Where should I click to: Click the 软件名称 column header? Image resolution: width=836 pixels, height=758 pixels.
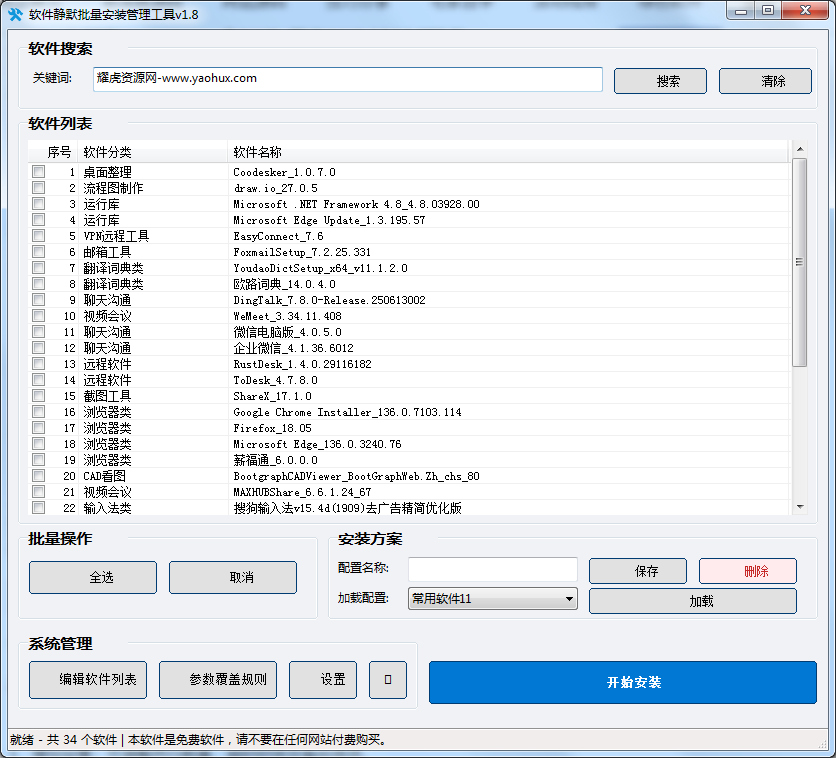click(x=257, y=152)
